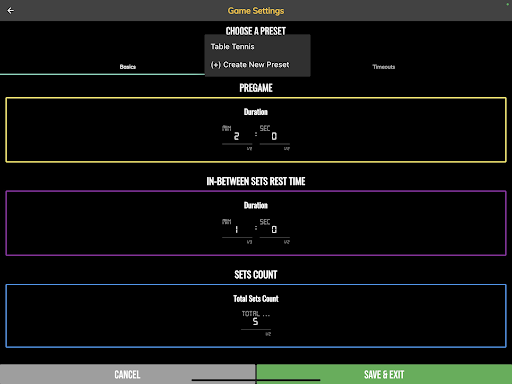Click the Cancel button

point(128,374)
